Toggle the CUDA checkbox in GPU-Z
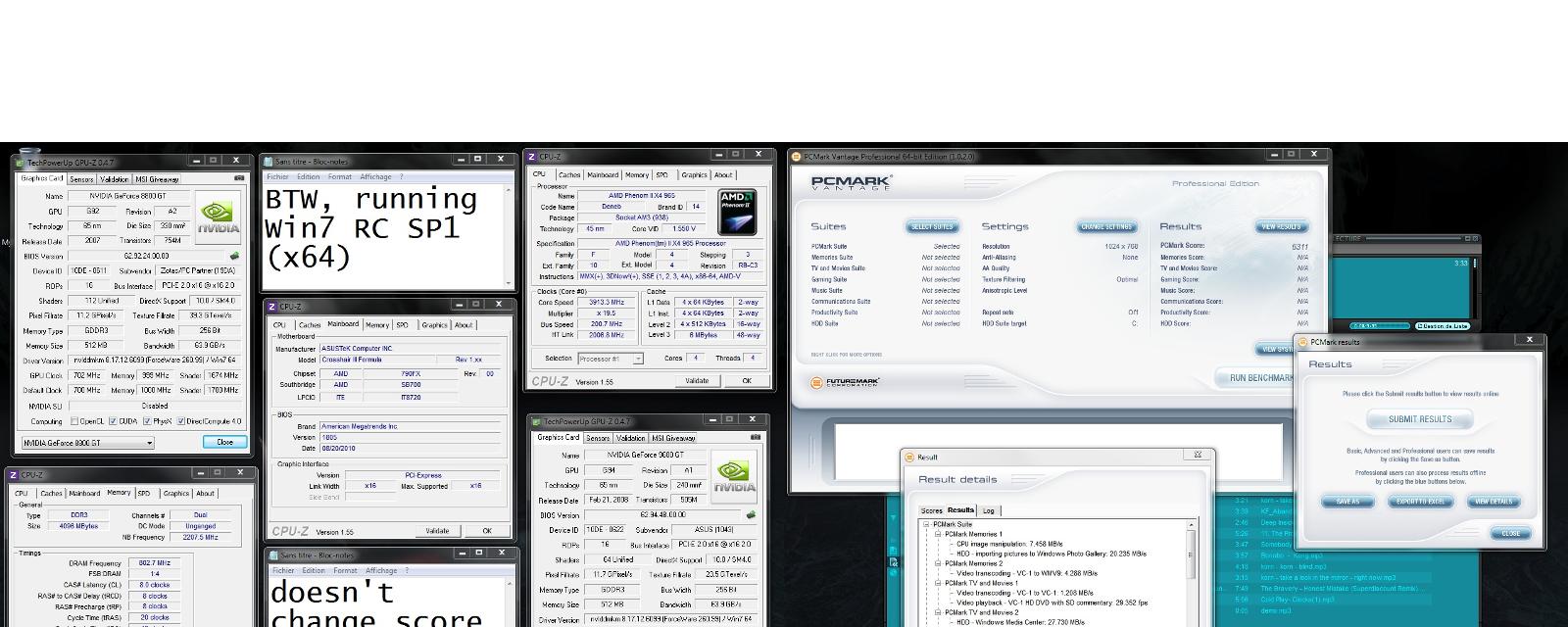The height and width of the screenshot is (627, 1568). (x=113, y=421)
